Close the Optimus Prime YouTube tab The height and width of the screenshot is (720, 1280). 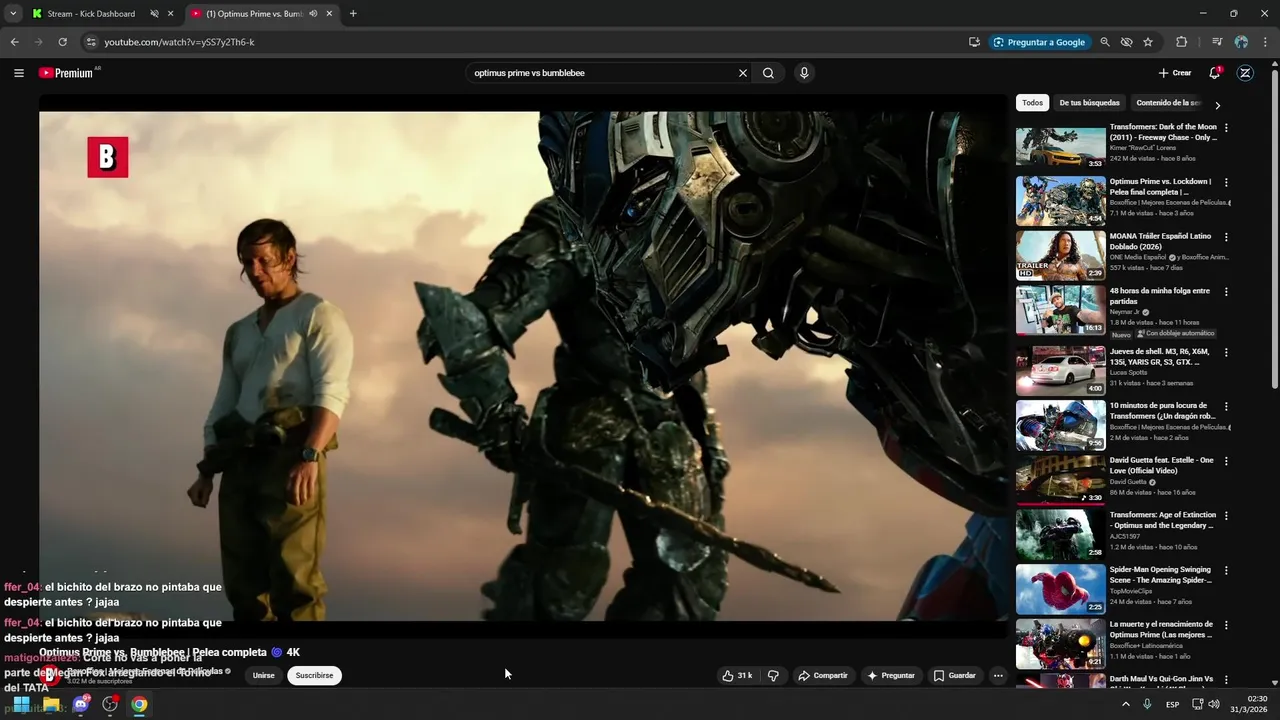click(x=329, y=14)
